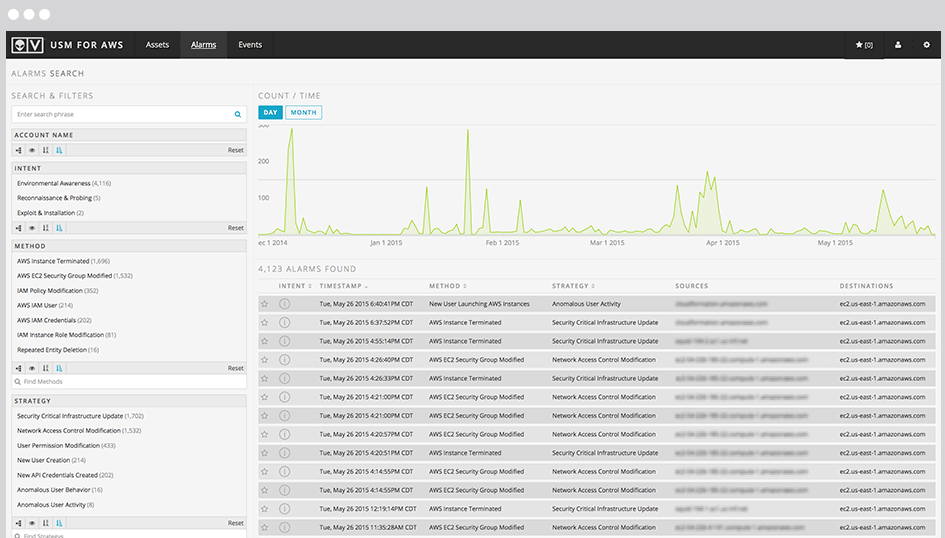Open the Events tab
This screenshot has width=945, height=538.
coord(250,45)
